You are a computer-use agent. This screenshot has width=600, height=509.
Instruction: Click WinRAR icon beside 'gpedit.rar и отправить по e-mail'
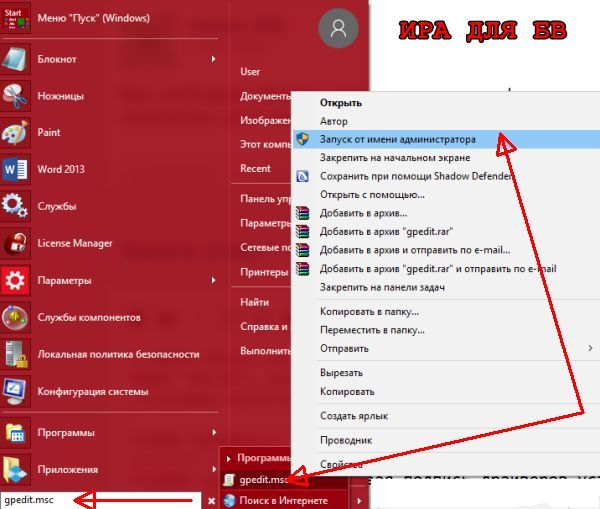click(x=303, y=269)
